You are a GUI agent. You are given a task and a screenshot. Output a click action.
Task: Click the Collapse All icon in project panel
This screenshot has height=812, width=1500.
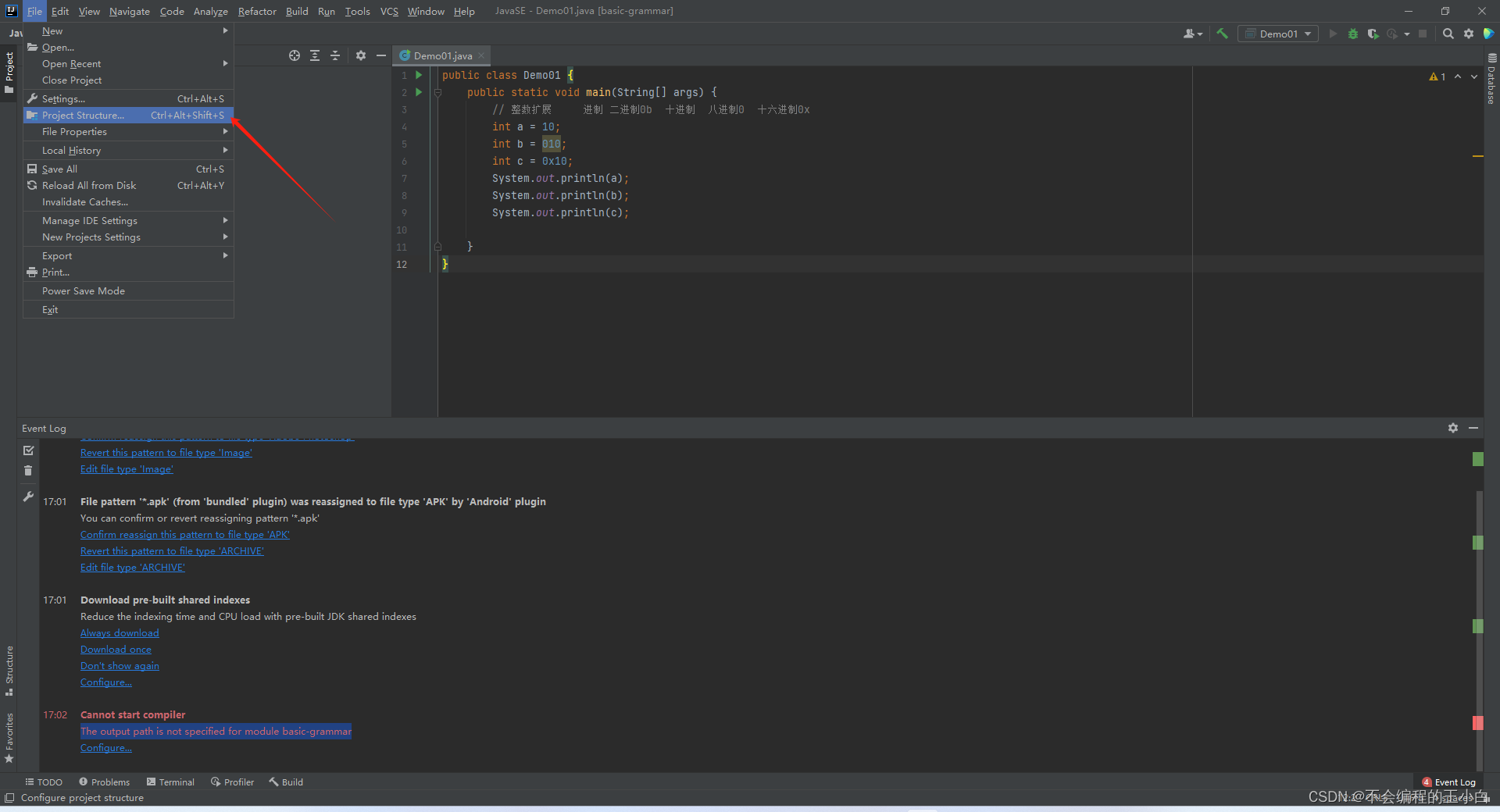coord(335,55)
